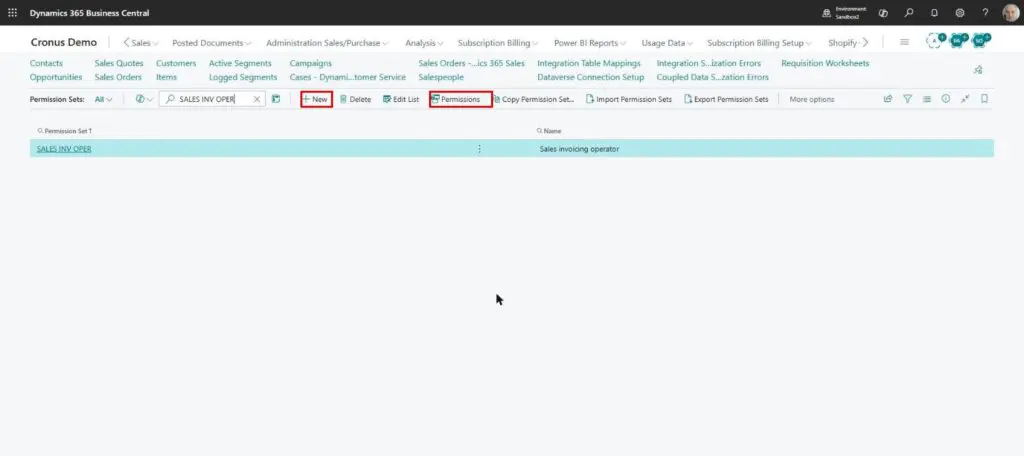
Task: Open the Copilot icon in the top bar
Action: tap(883, 12)
